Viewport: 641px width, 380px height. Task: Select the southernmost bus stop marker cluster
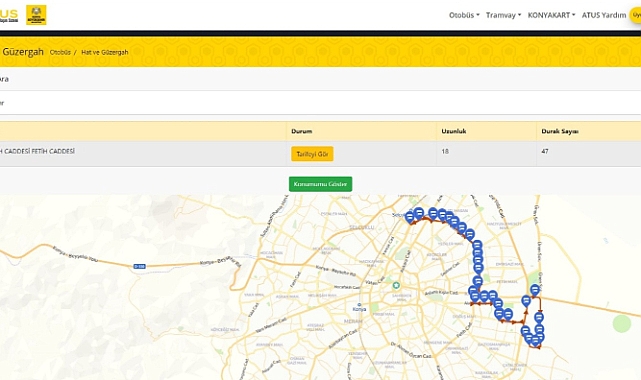click(535, 340)
